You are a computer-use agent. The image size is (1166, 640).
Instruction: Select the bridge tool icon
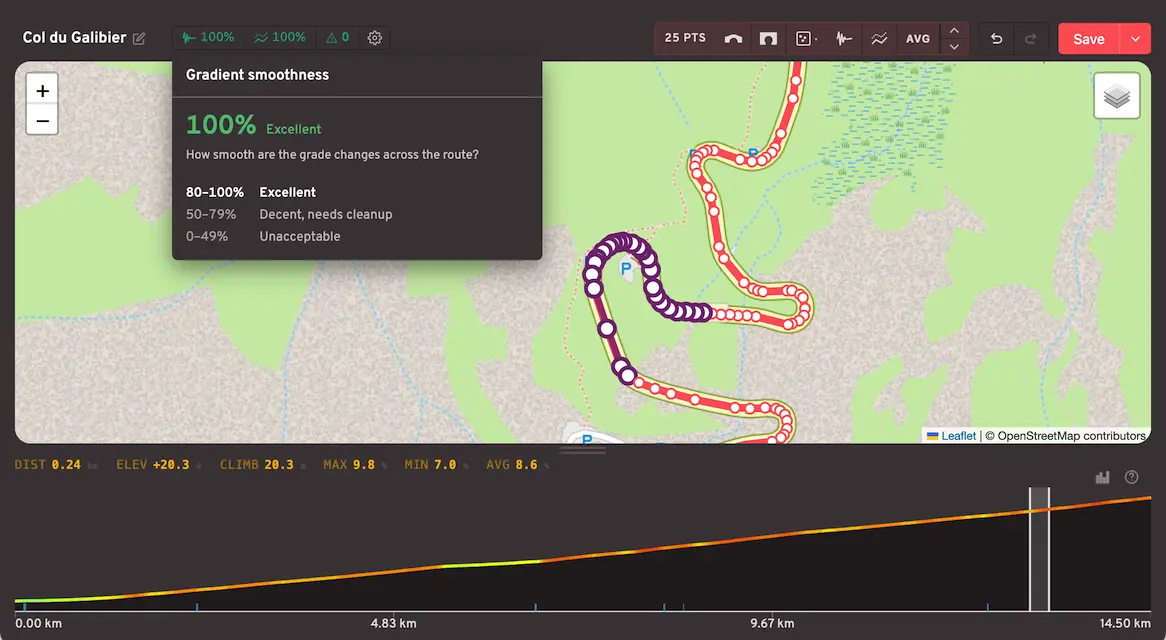pyautogui.click(x=733, y=39)
